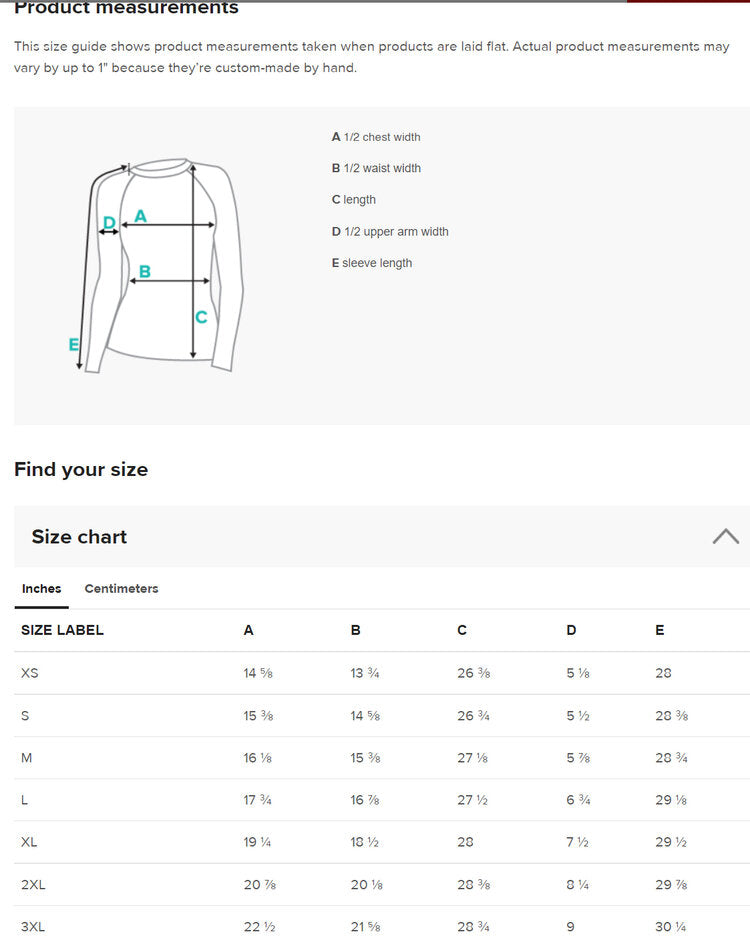Click the teal E sleeve marker in diagram
750x938 pixels.
[x=74, y=344]
